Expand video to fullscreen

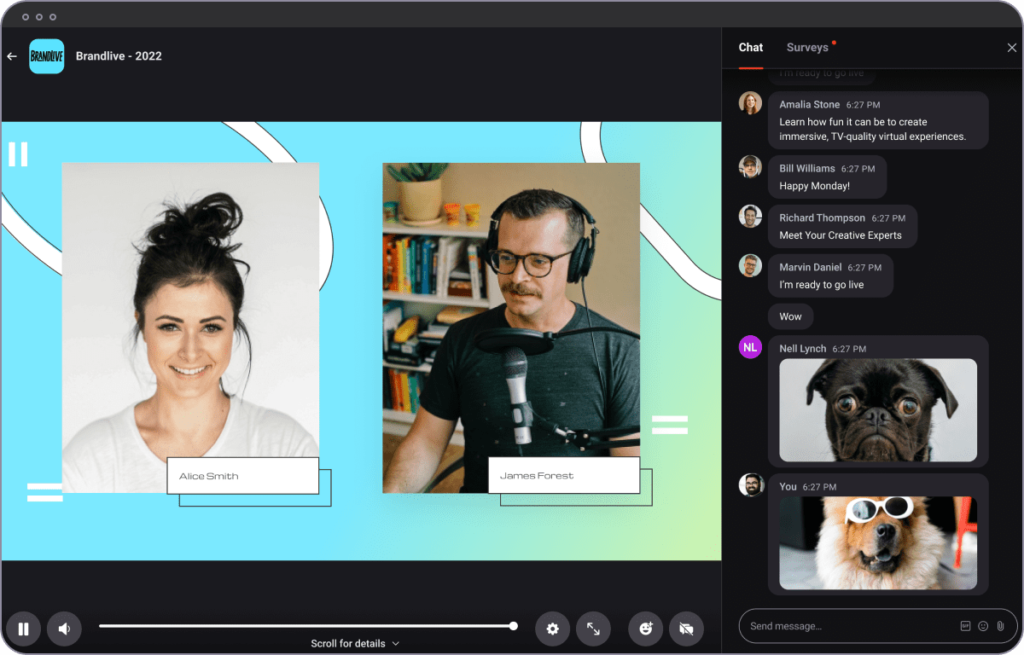[593, 629]
